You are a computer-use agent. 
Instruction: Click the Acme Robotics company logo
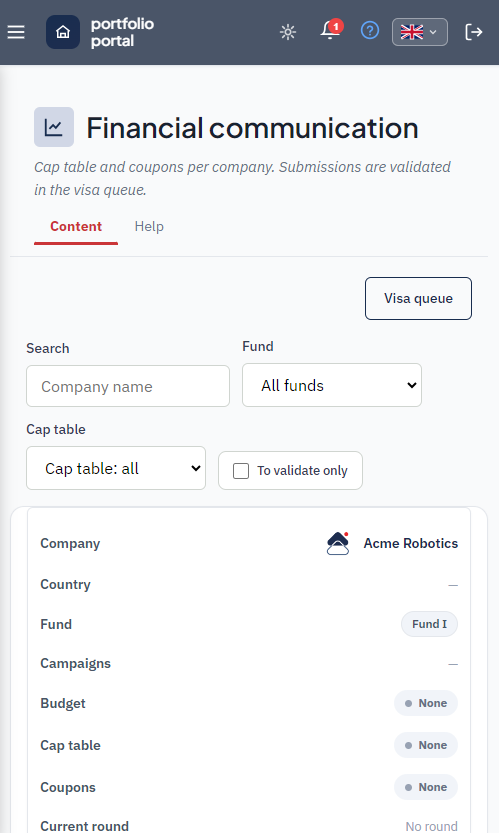[x=338, y=543]
